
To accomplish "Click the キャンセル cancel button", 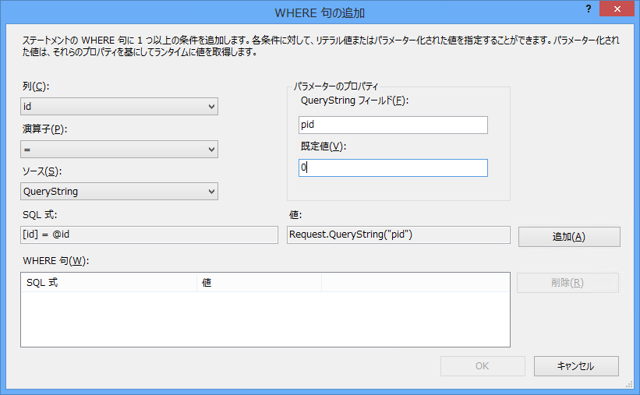I will (x=576, y=366).
